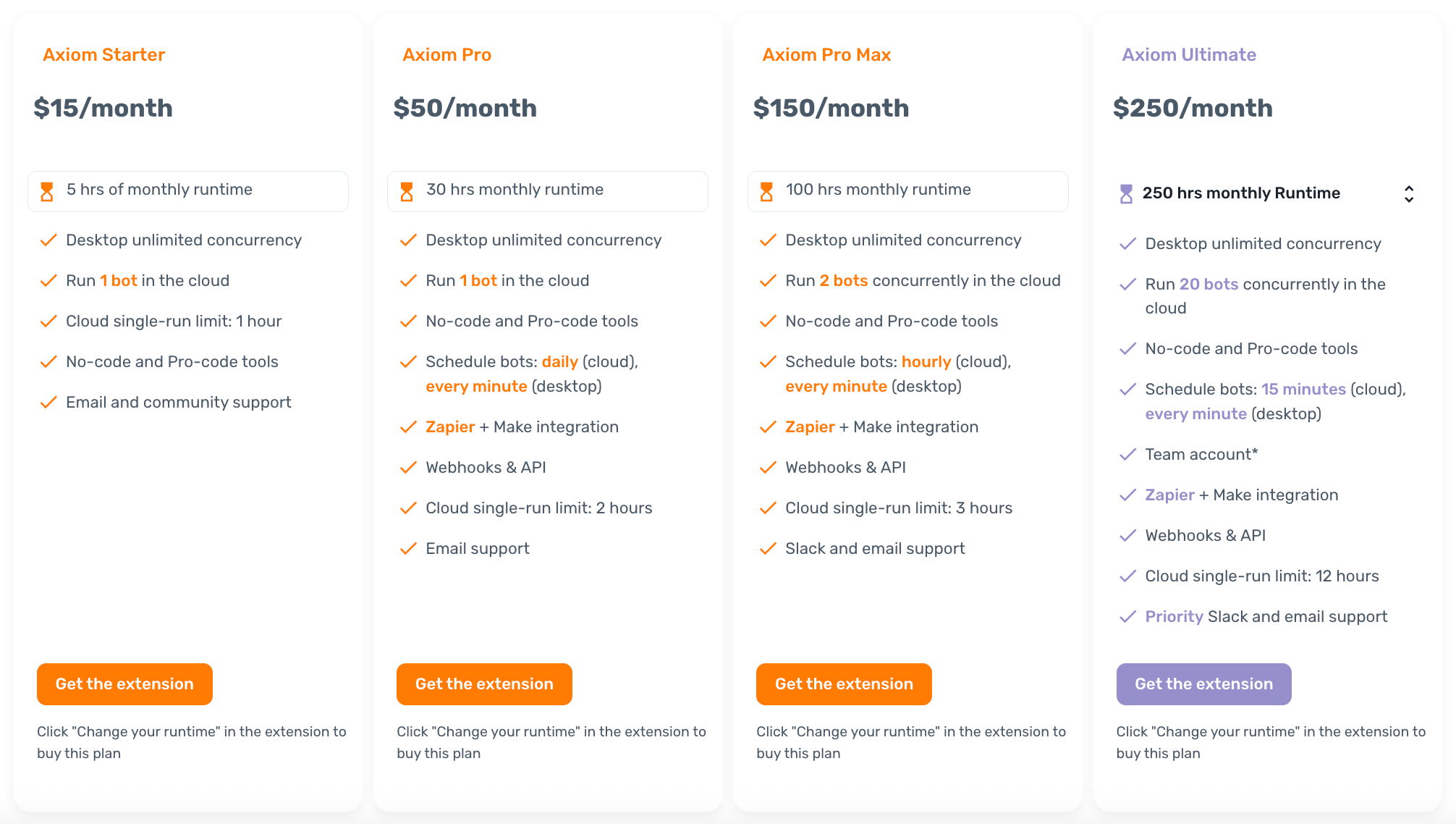
Task: Click purple Get the extension button
Action: coord(1203,684)
